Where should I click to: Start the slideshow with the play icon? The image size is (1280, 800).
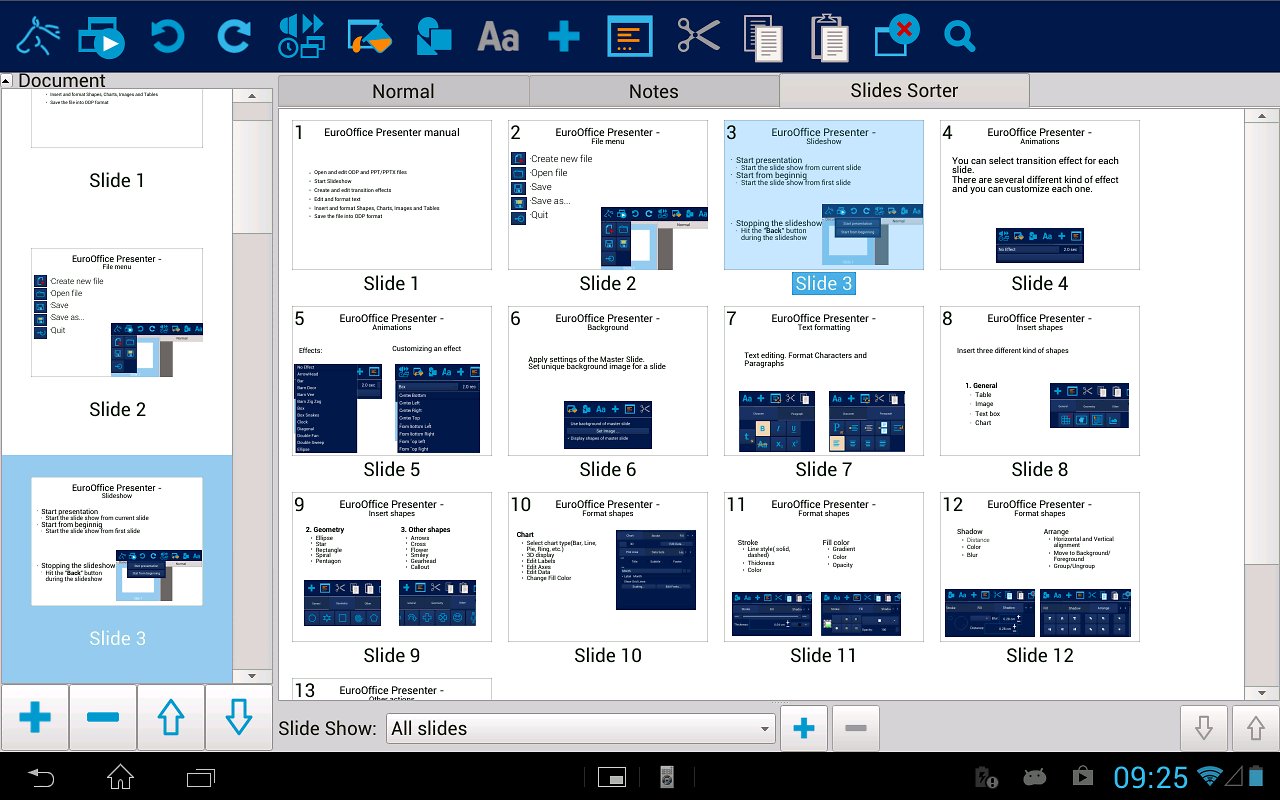click(101, 37)
